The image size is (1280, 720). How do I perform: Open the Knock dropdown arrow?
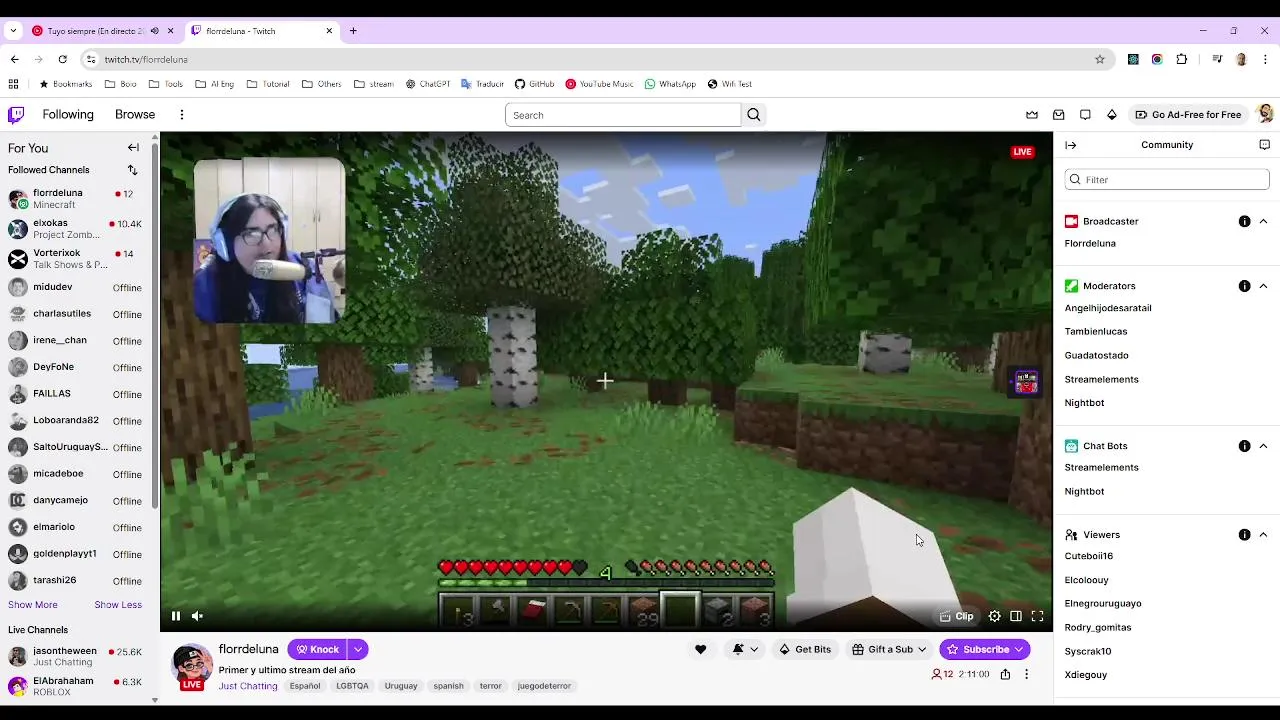(358, 650)
